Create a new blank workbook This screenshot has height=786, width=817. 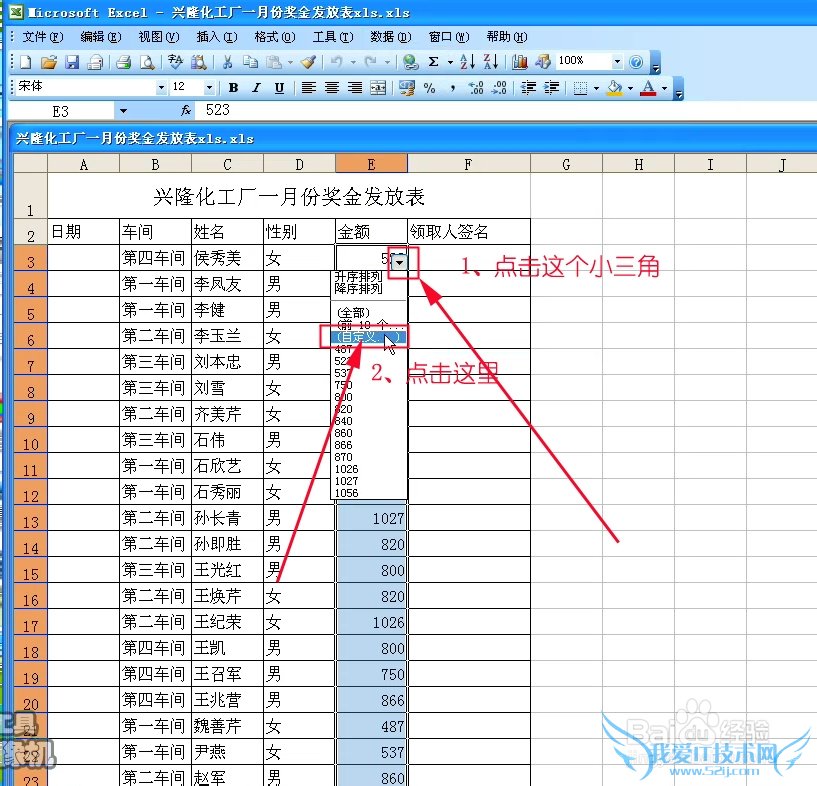click(x=25, y=63)
